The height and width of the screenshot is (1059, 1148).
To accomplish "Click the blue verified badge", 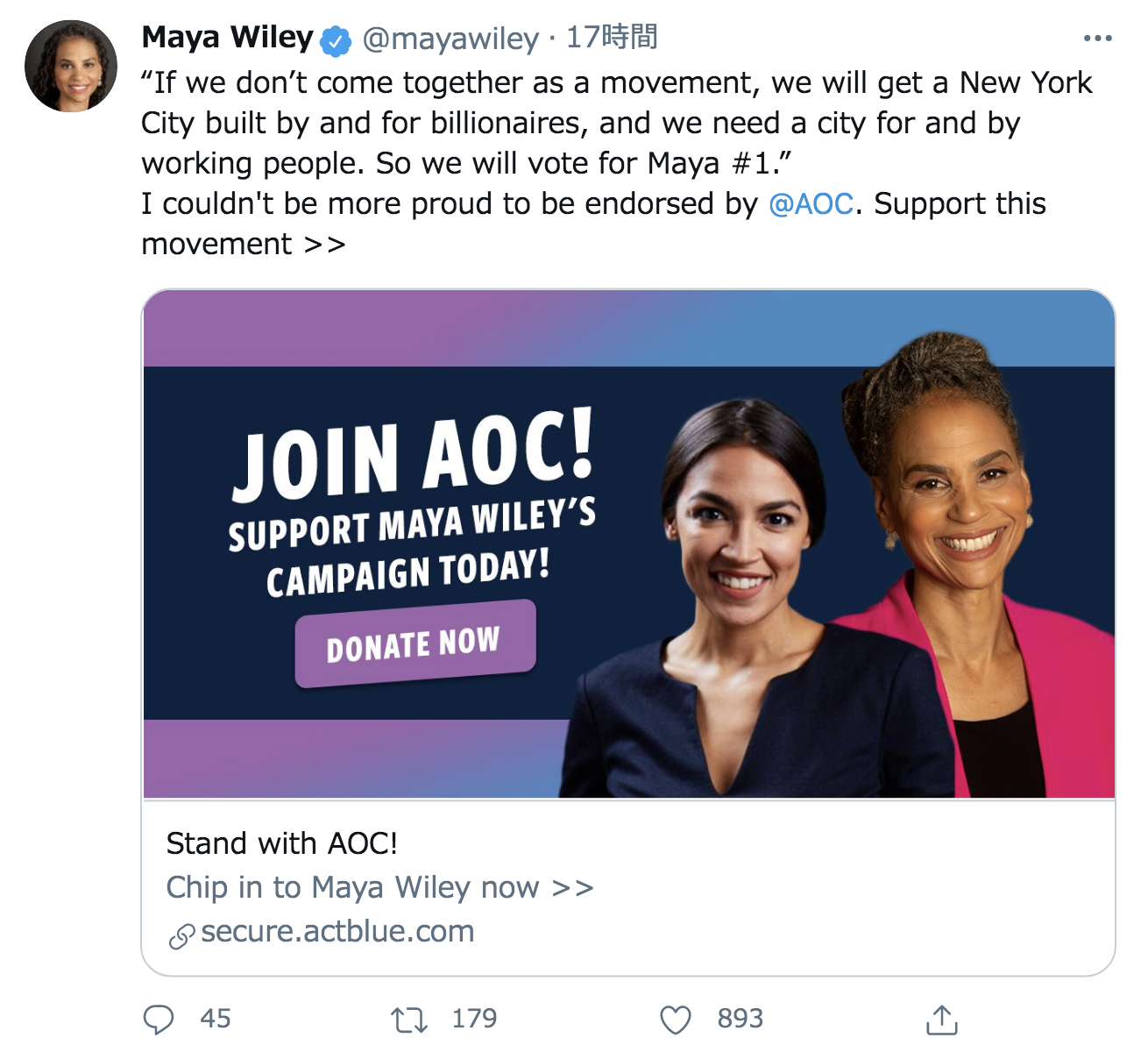I will pyautogui.click(x=336, y=40).
